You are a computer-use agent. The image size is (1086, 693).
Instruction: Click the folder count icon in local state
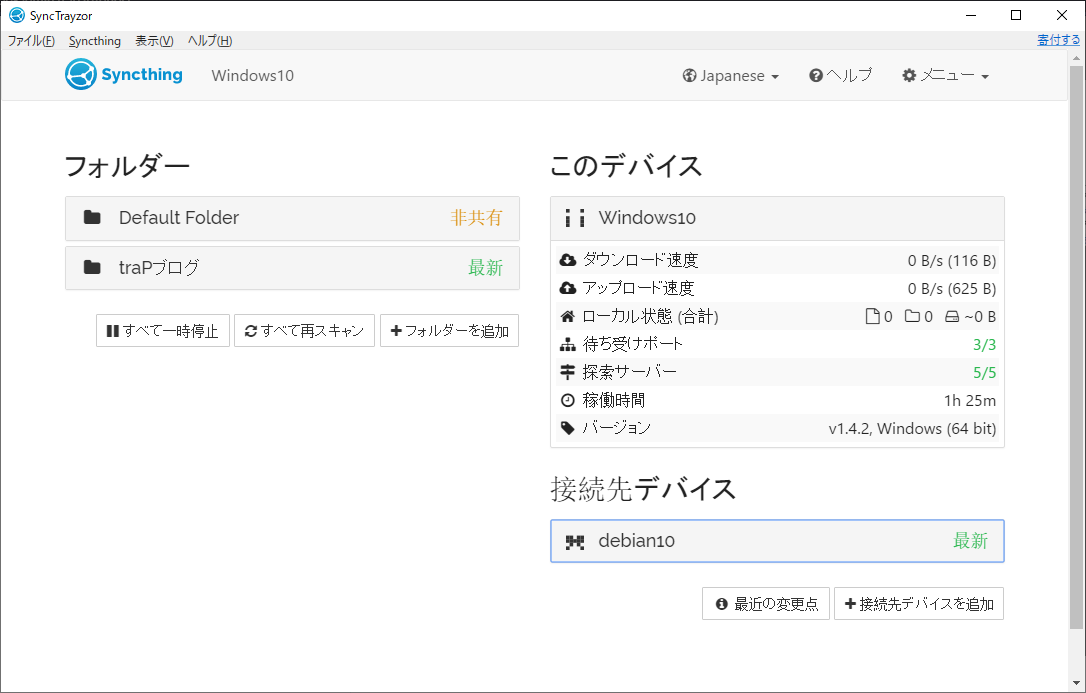coord(912,316)
